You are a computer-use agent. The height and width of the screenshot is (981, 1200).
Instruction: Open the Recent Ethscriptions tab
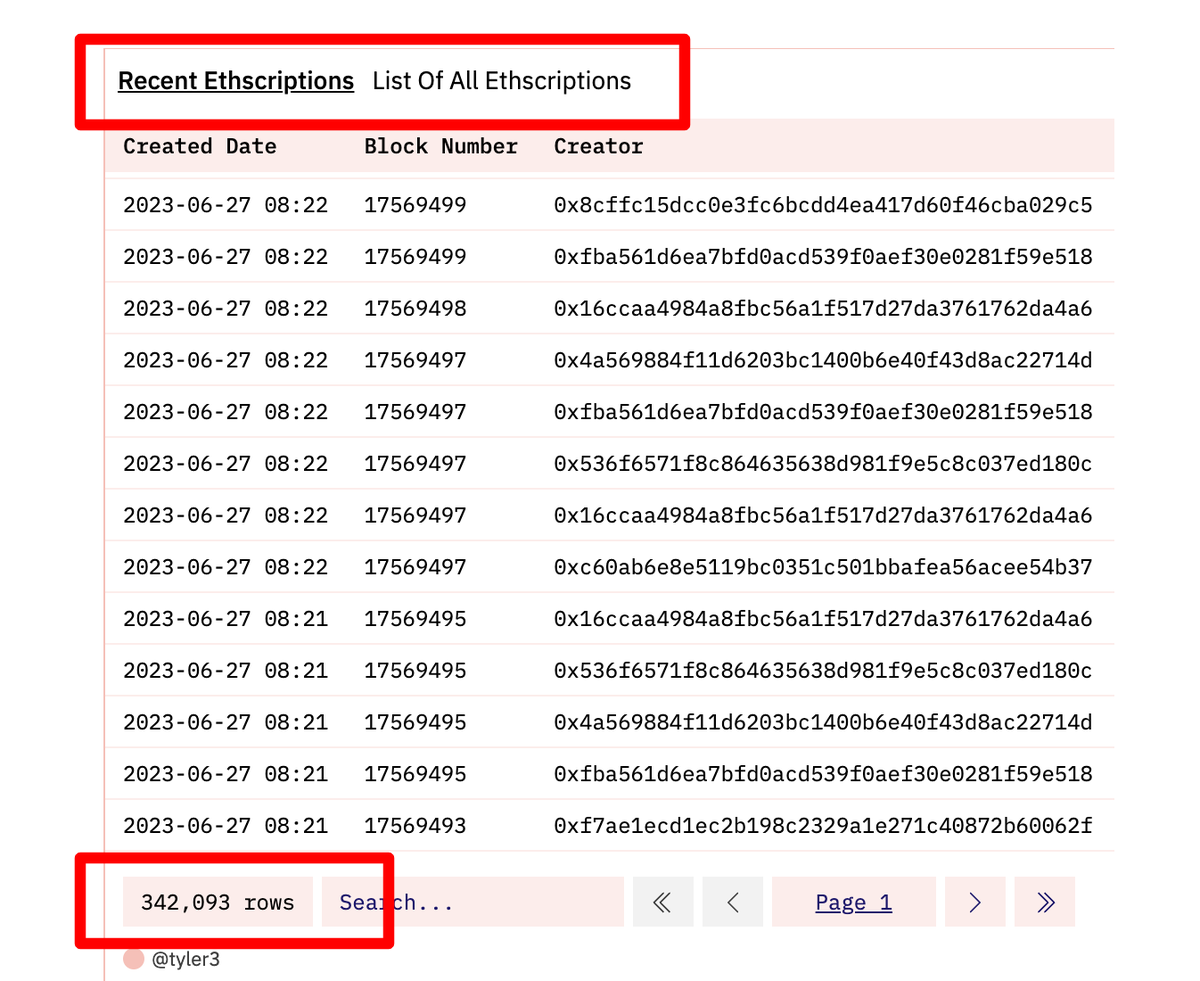[236, 81]
